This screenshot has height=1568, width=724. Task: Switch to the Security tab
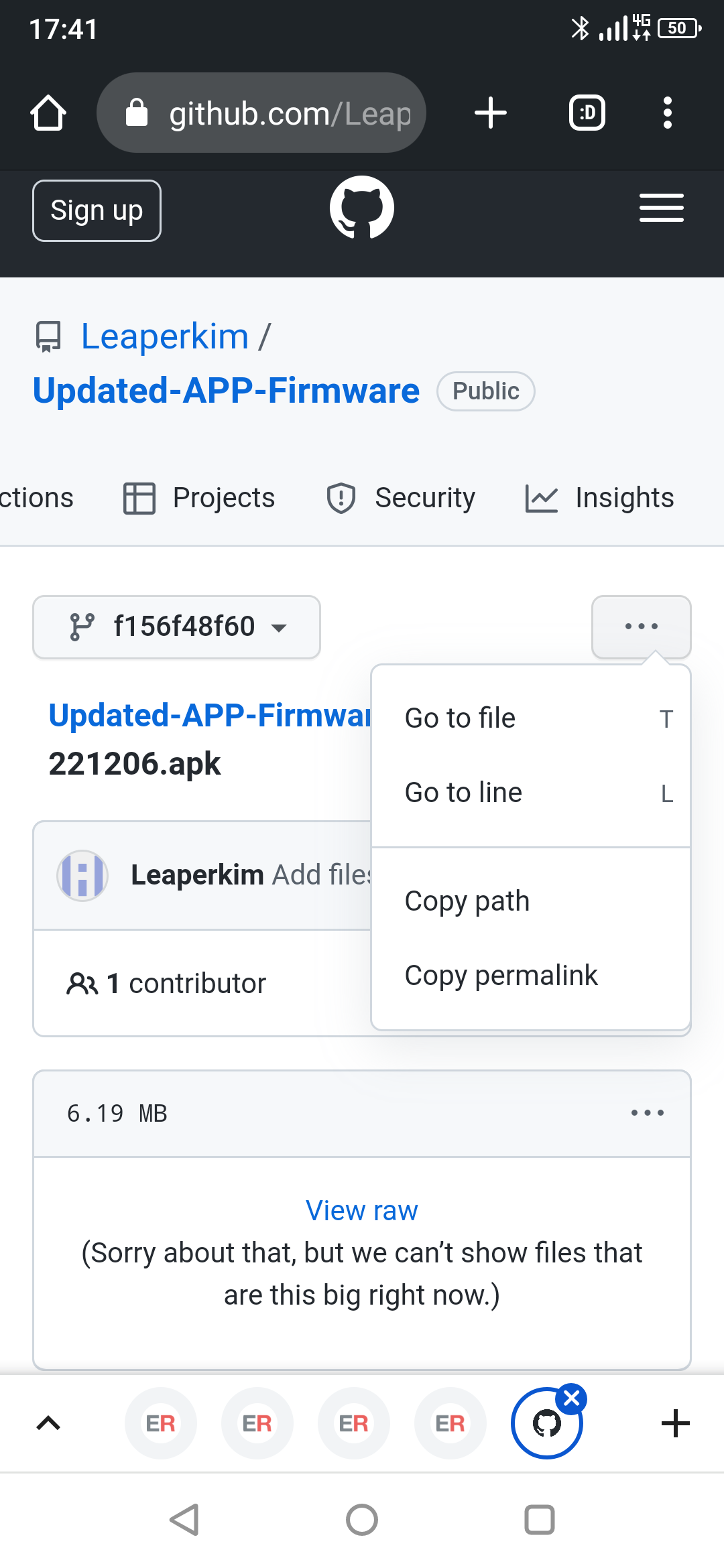400,498
